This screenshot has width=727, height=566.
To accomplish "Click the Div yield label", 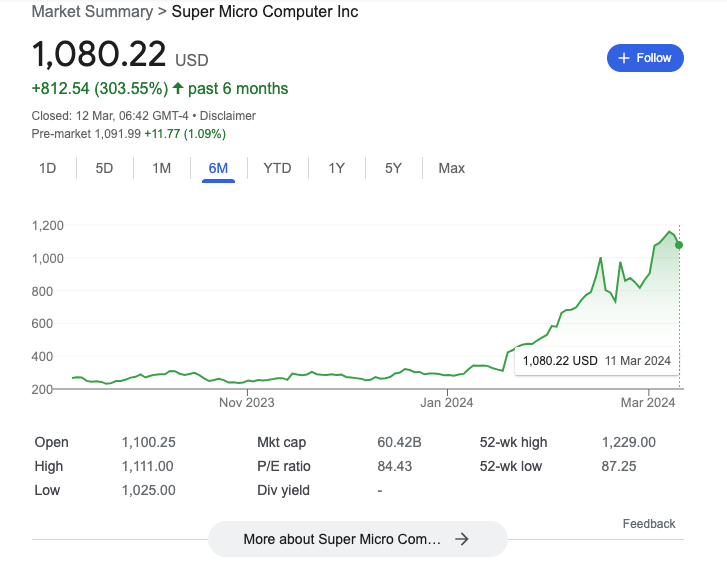I will coord(283,490).
